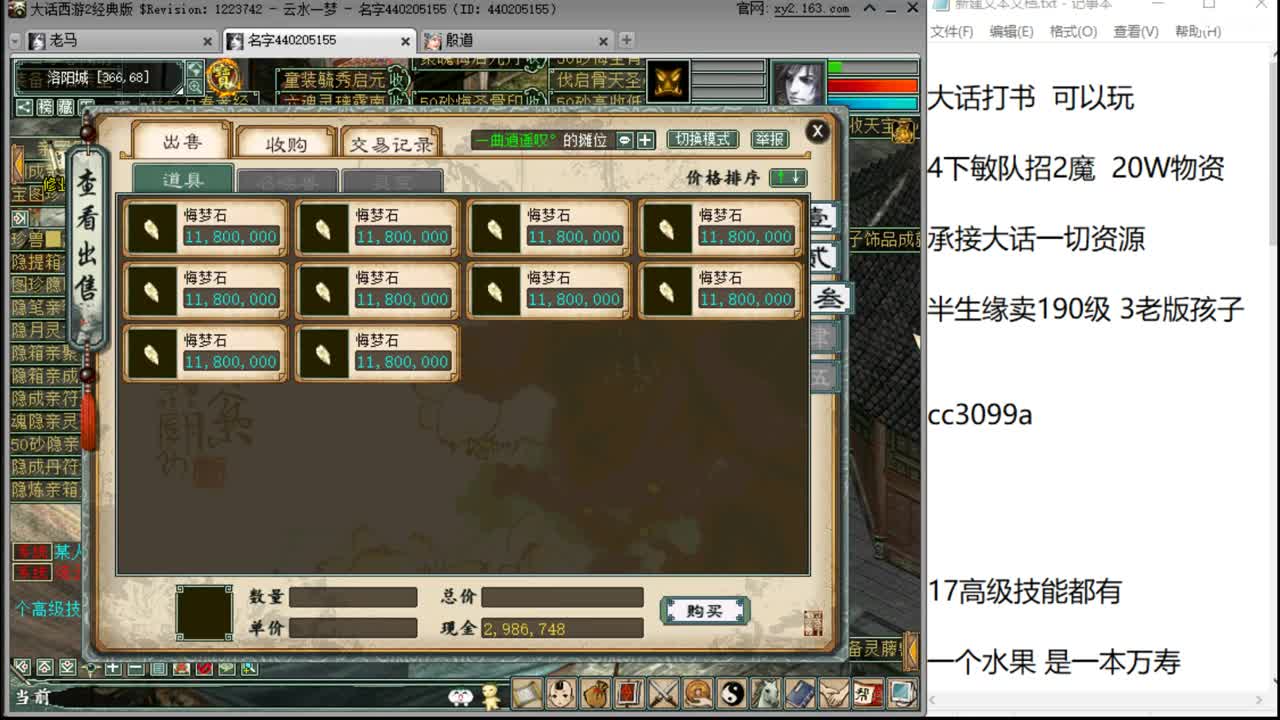Open the 交易记录 tab

[391, 144]
